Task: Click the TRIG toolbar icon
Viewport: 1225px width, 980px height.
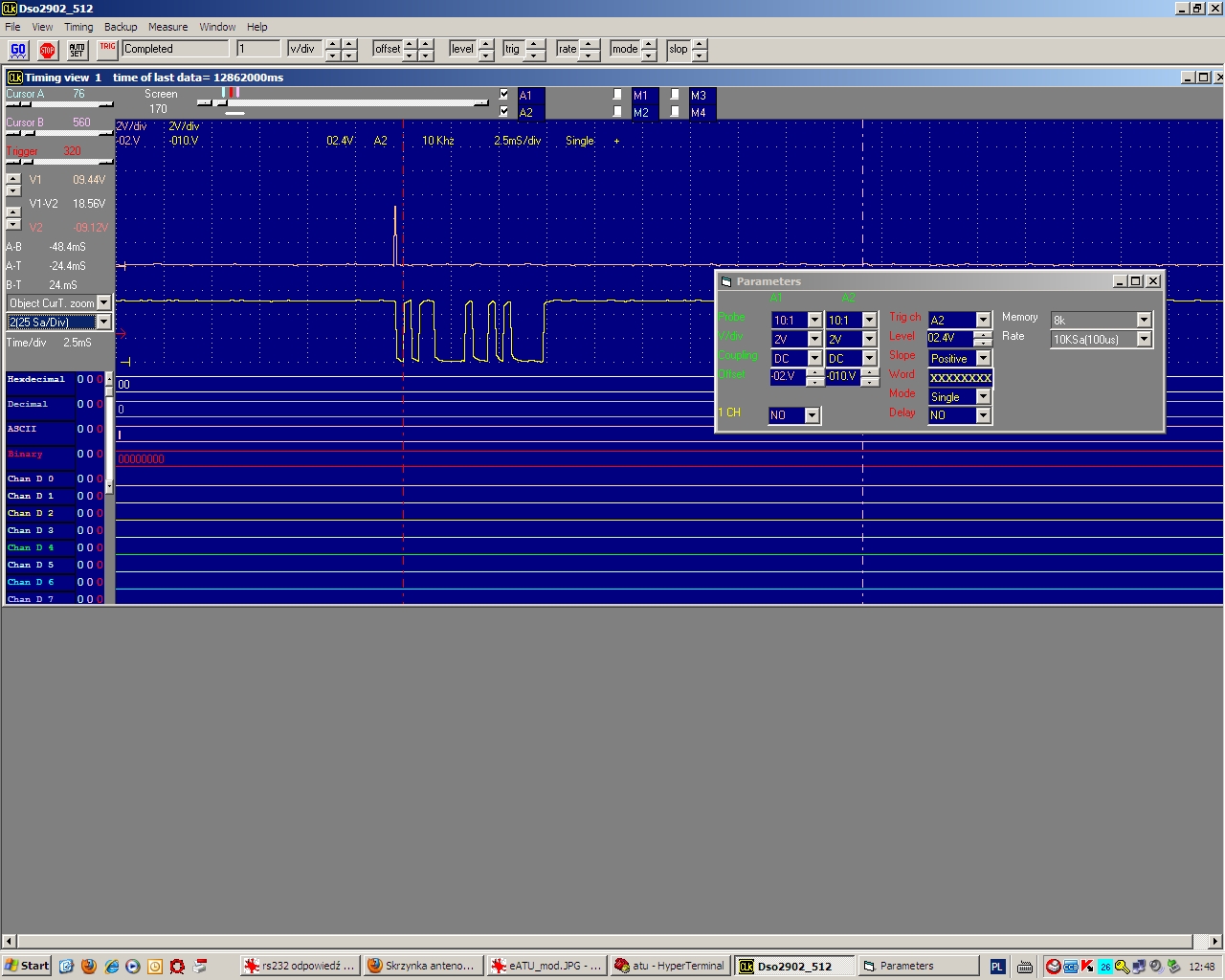Action: pos(107,49)
